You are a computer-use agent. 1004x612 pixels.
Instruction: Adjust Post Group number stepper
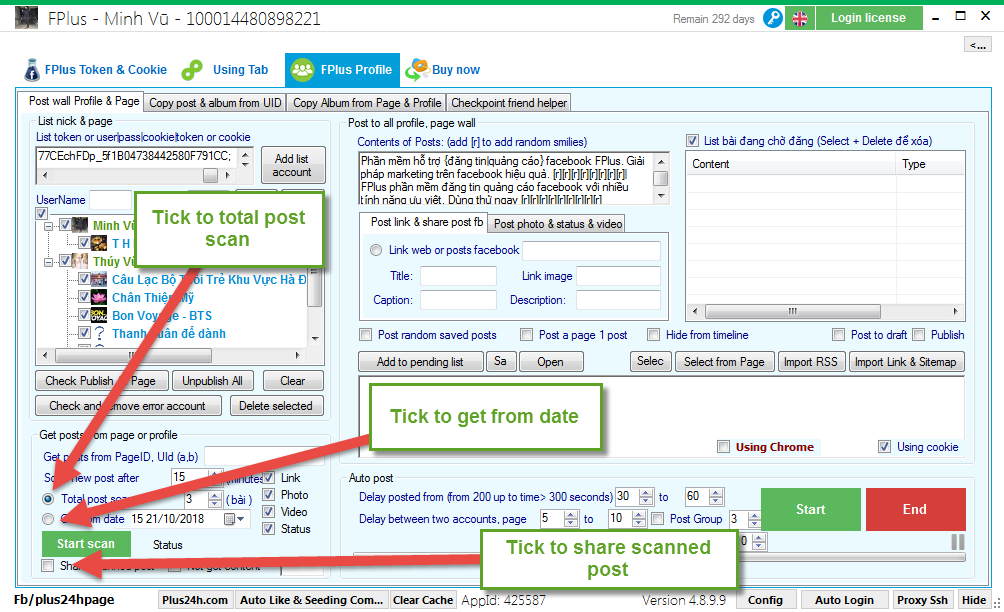pos(754,519)
